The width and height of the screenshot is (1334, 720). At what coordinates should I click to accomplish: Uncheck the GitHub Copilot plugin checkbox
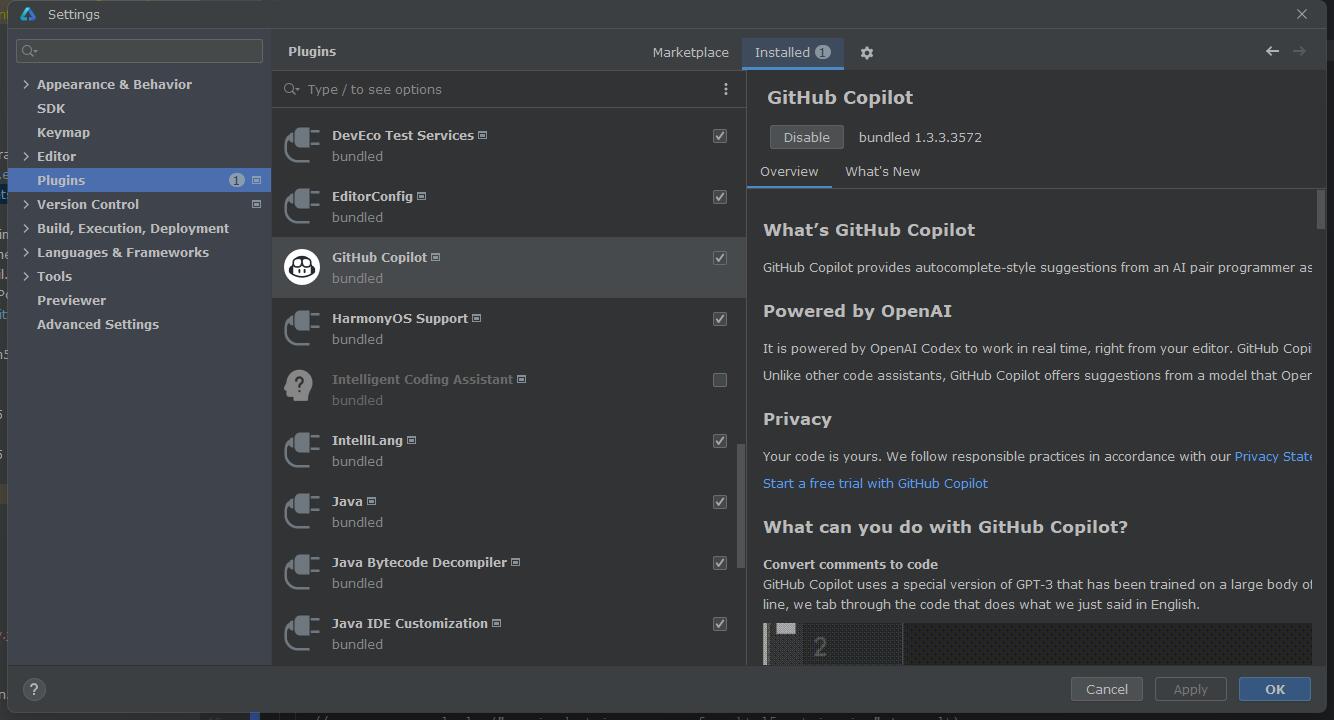pyautogui.click(x=720, y=258)
